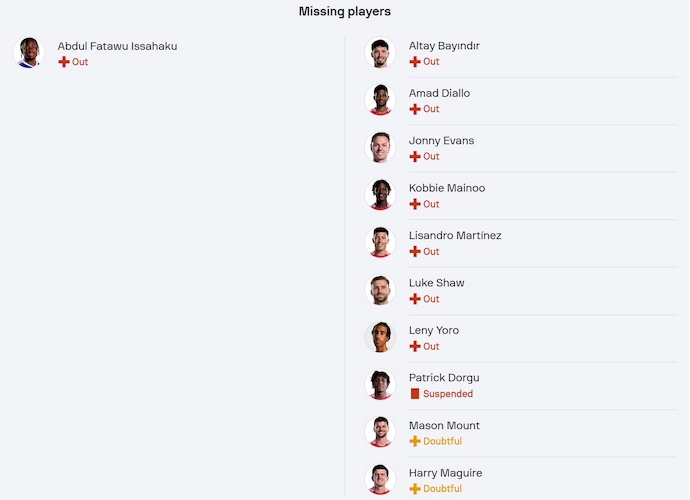Click the red injury cross for Lisandro Martínez

coord(415,252)
